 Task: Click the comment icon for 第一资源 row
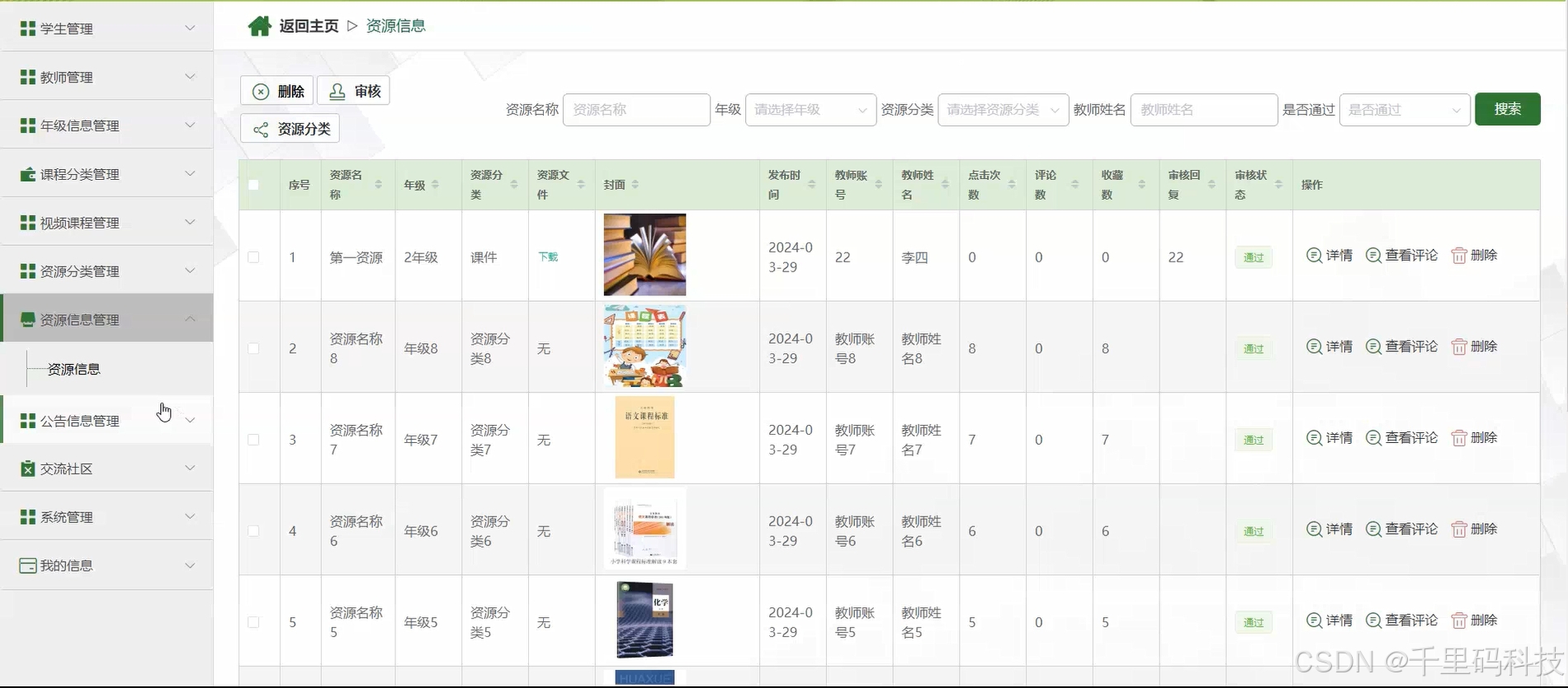point(1373,255)
